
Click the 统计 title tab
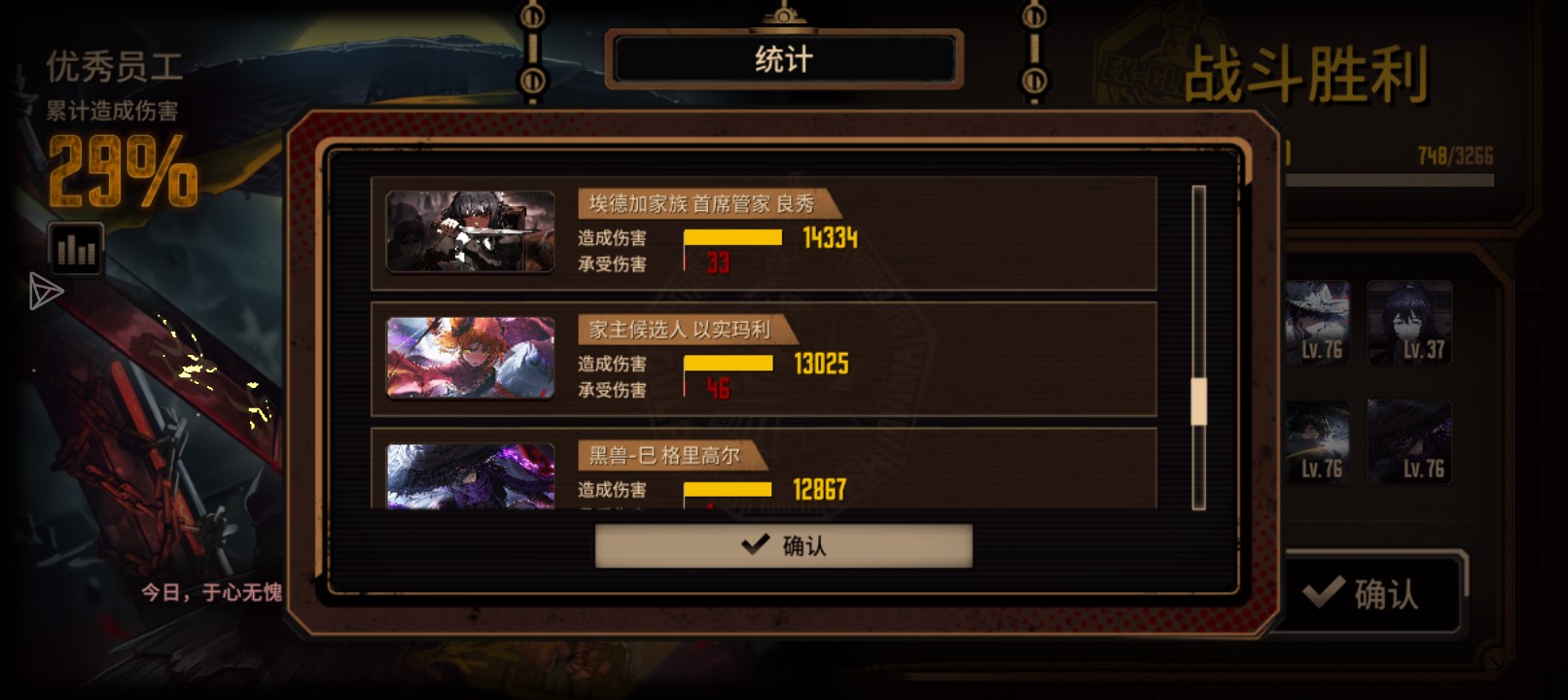784,59
